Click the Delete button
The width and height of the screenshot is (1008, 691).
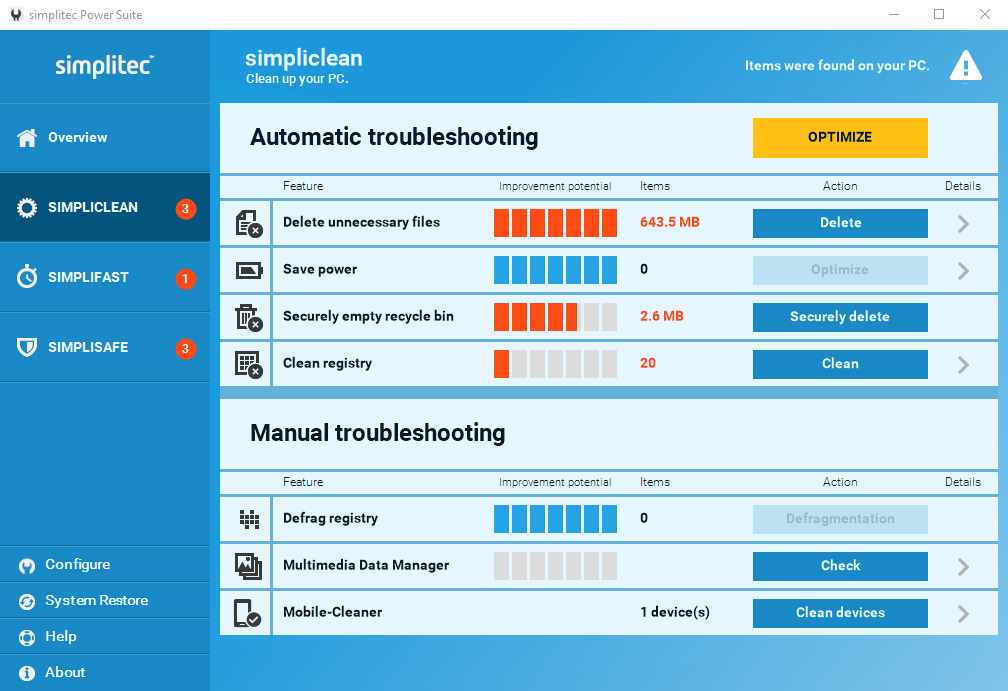pyautogui.click(x=840, y=223)
